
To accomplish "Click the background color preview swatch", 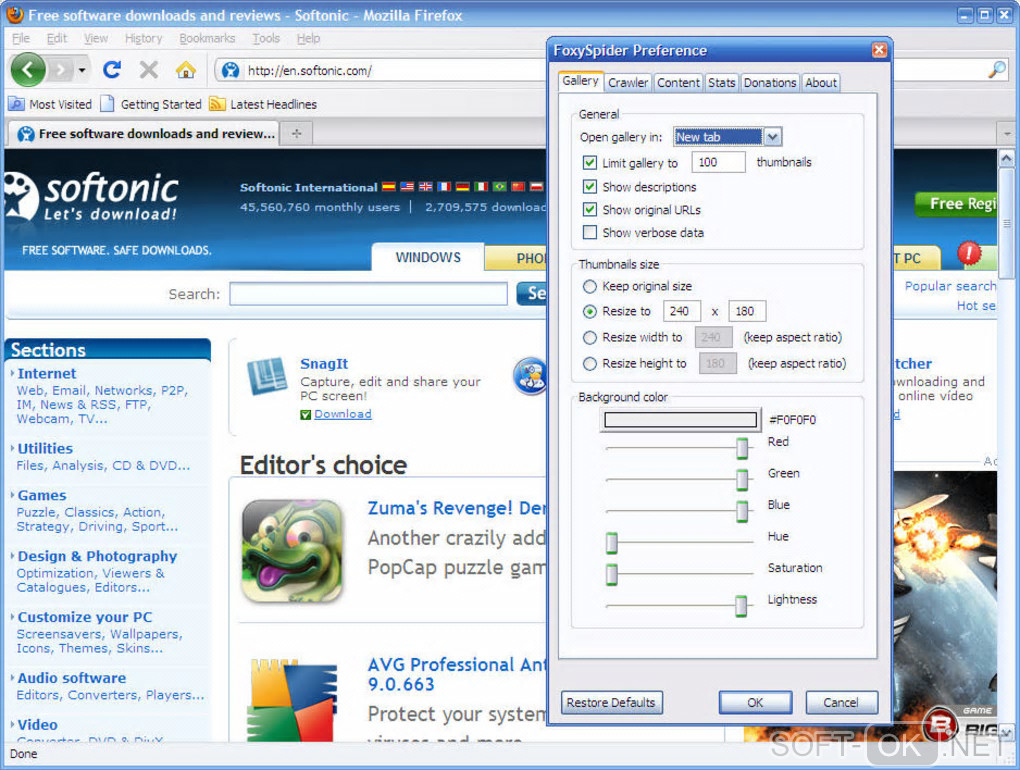I will click(x=680, y=419).
